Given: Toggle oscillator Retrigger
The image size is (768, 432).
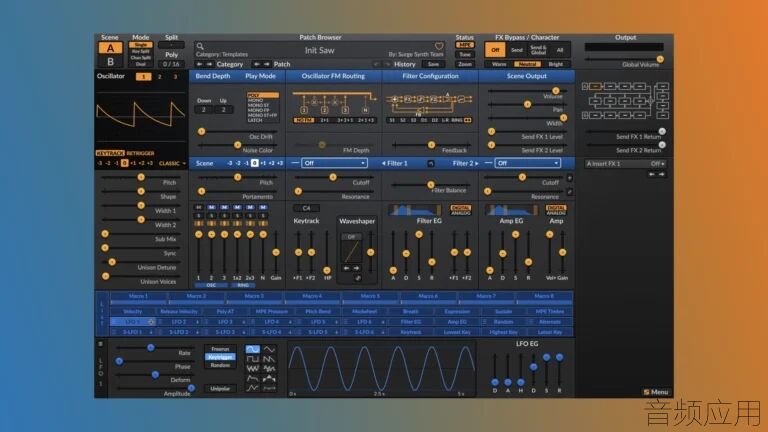Looking at the screenshot, I should tap(141, 153).
